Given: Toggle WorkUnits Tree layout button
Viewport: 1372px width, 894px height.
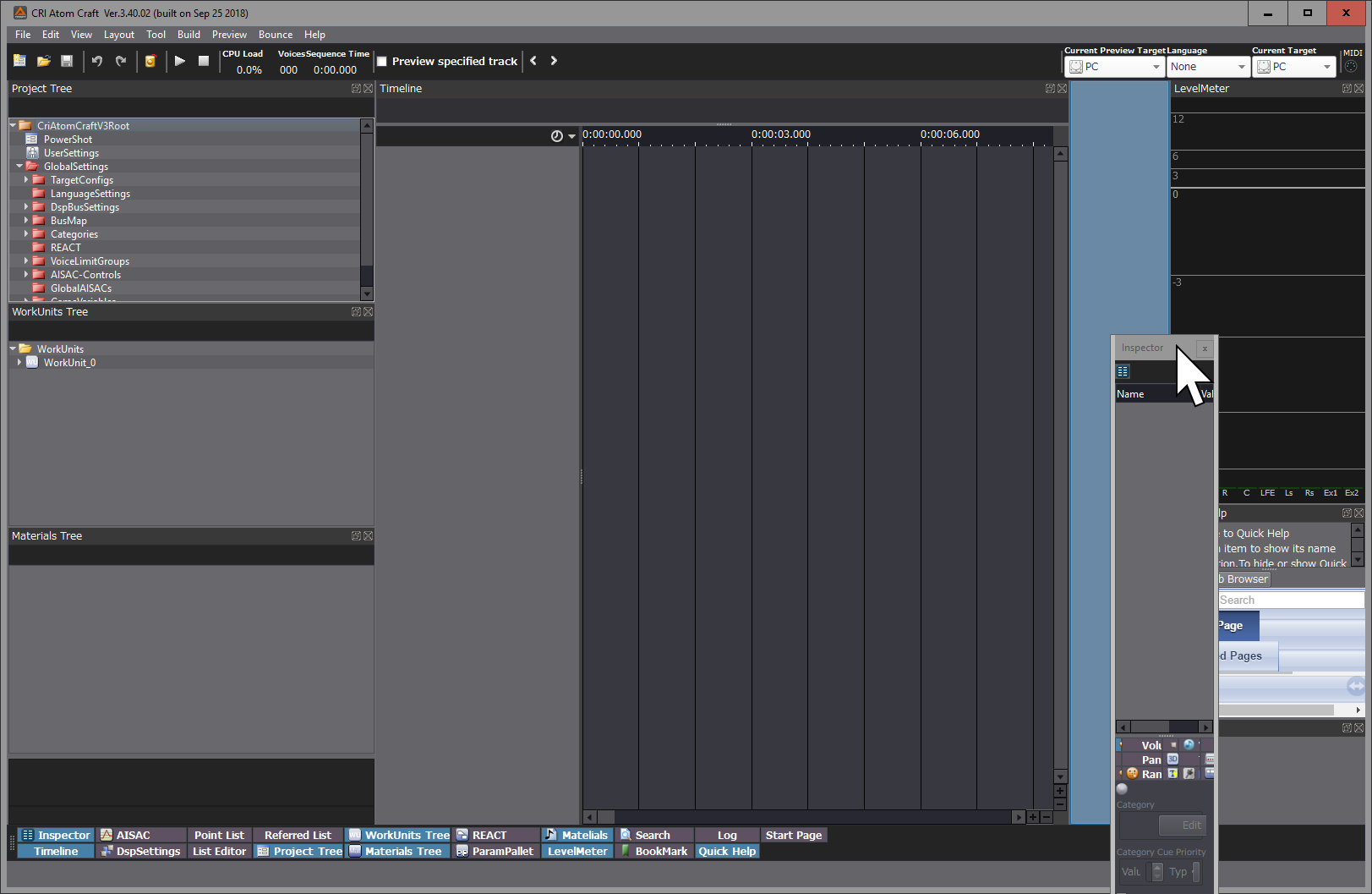Looking at the screenshot, I should coord(399,835).
